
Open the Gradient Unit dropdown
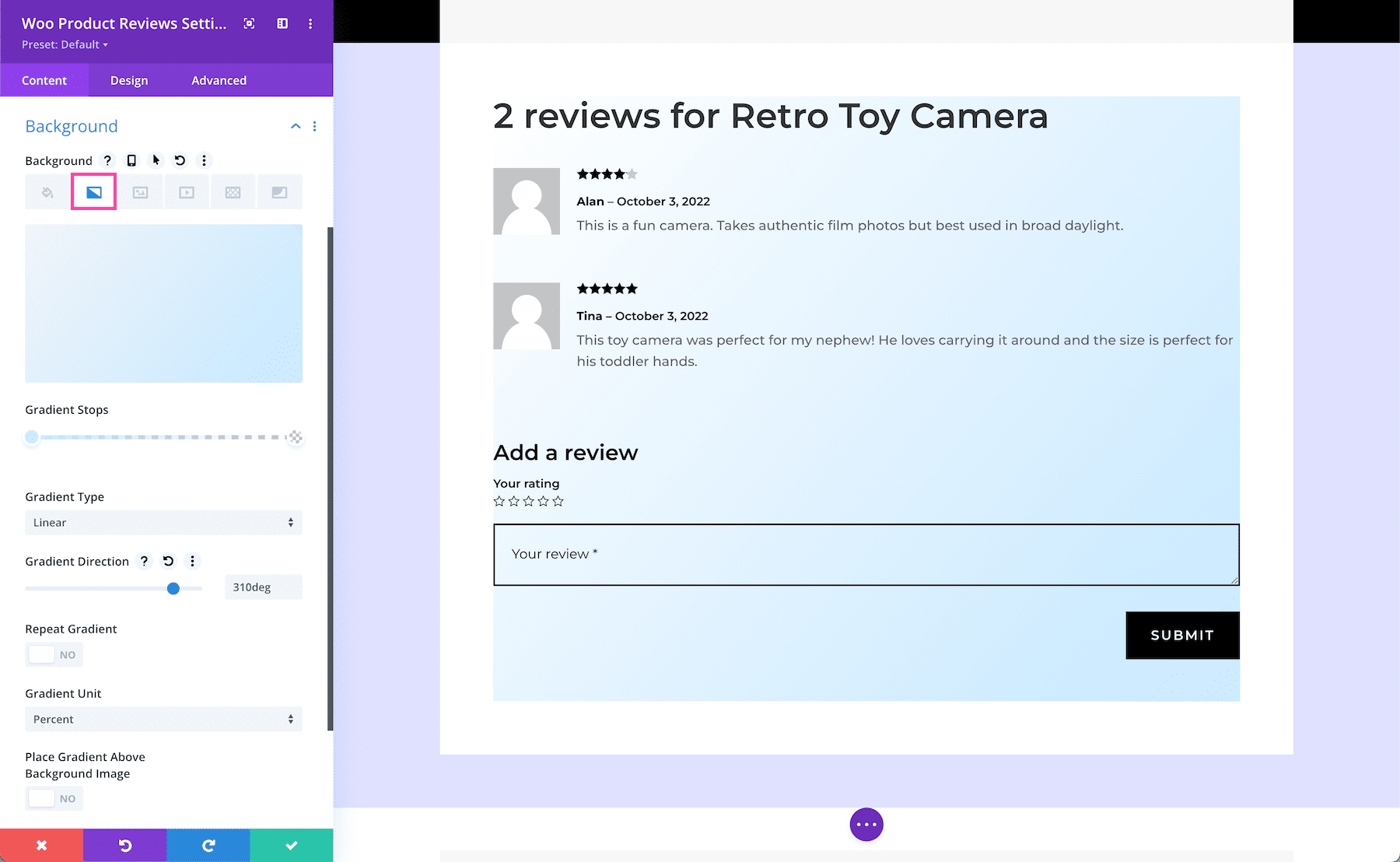pos(163,720)
